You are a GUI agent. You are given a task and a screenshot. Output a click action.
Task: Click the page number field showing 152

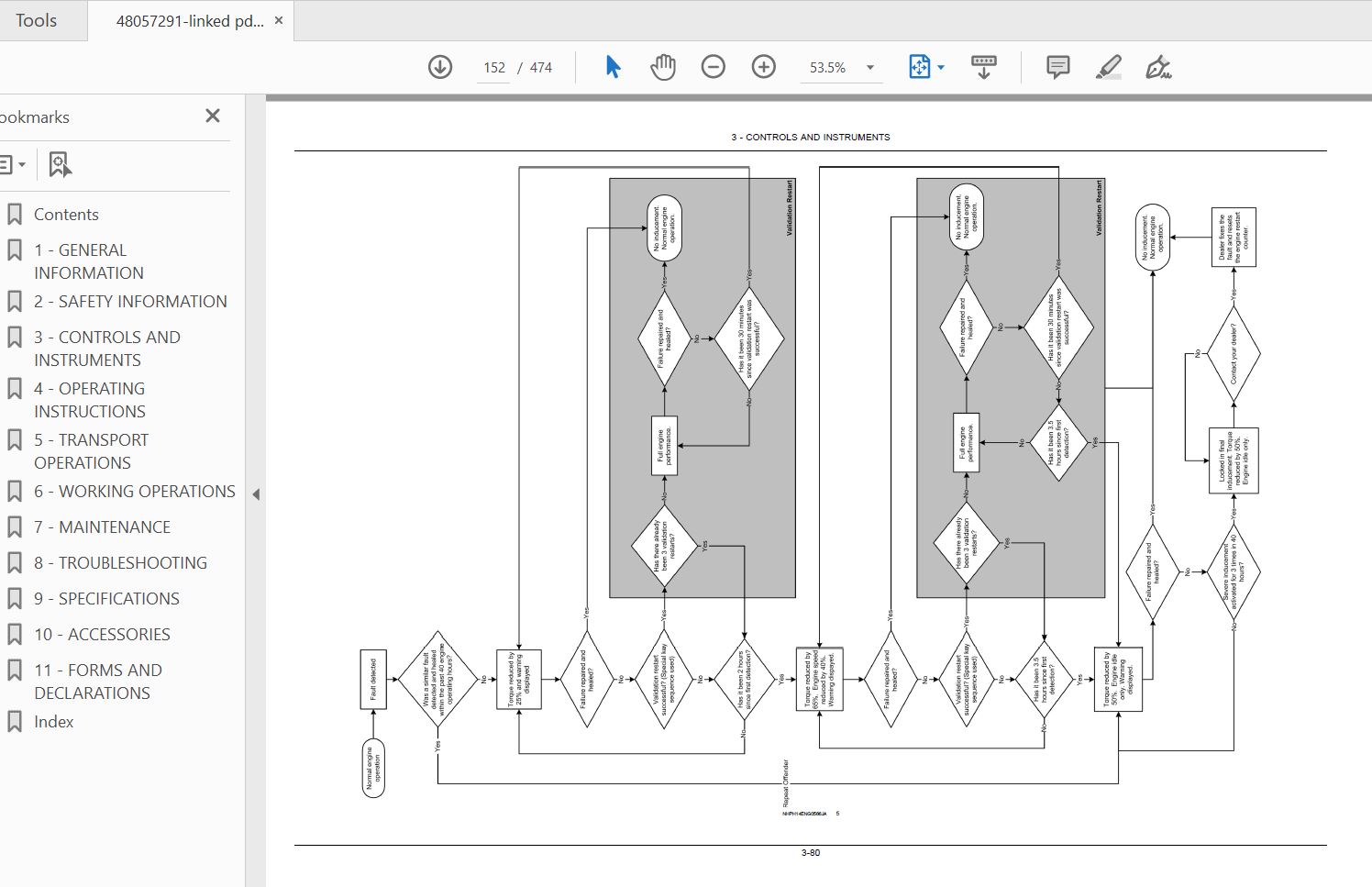494,67
